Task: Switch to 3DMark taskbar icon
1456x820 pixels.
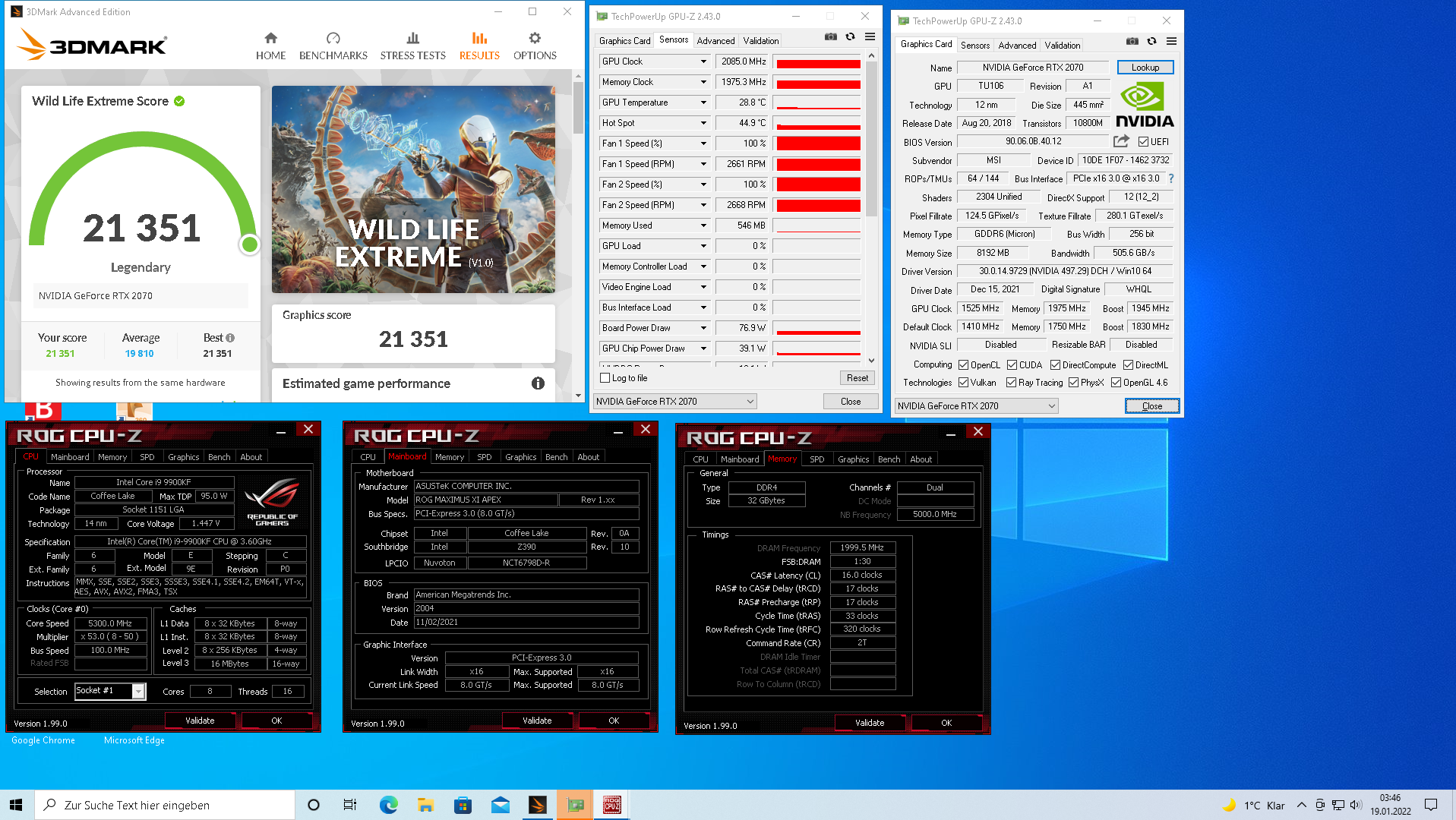Action: tap(537, 805)
